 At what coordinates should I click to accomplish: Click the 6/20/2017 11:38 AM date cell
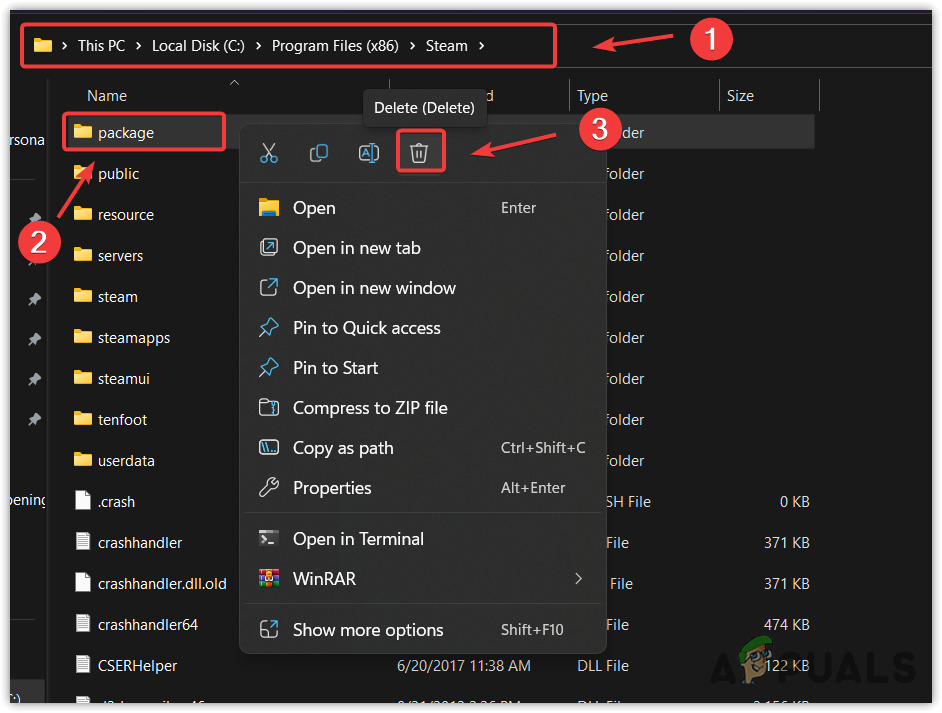(464, 666)
